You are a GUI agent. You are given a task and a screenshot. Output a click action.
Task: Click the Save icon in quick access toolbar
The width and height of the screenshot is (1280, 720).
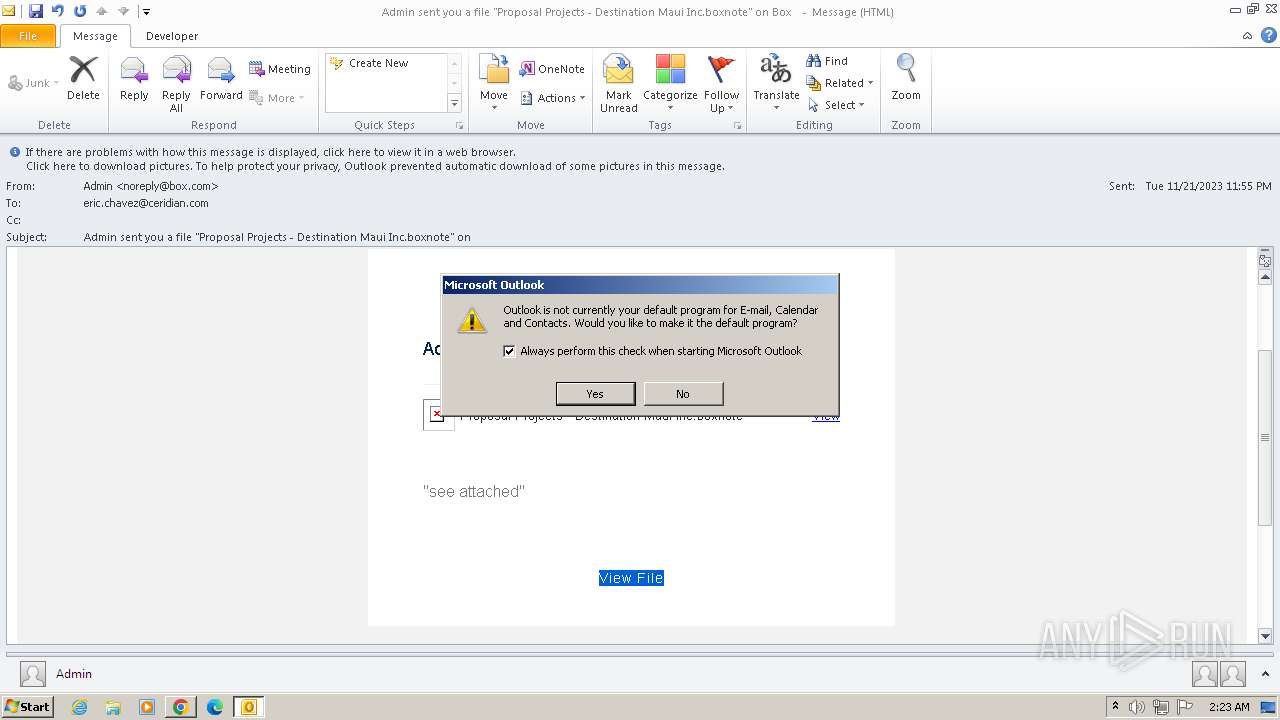click(x=36, y=11)
